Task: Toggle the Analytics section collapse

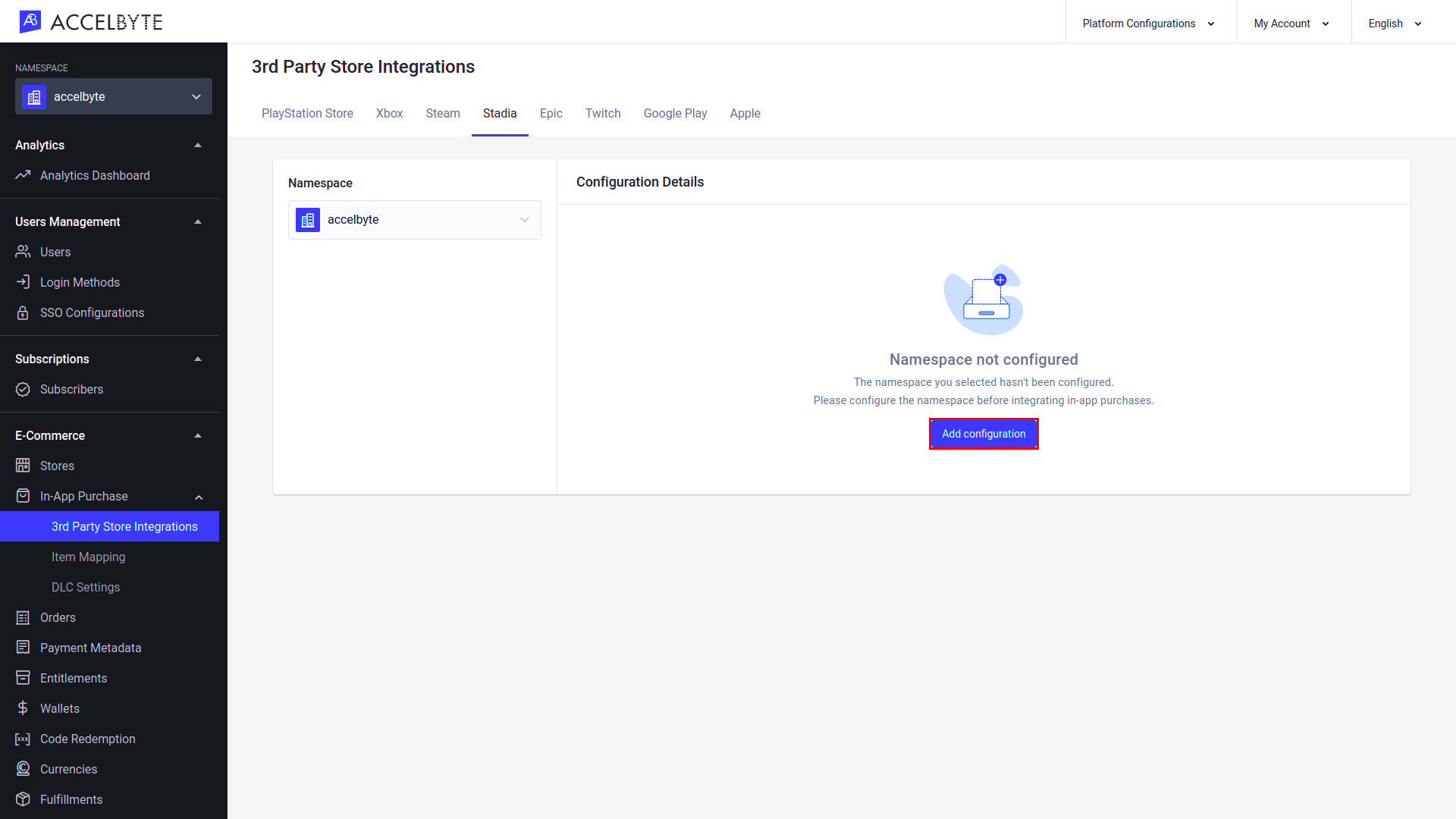Action: tap(198, 145)
